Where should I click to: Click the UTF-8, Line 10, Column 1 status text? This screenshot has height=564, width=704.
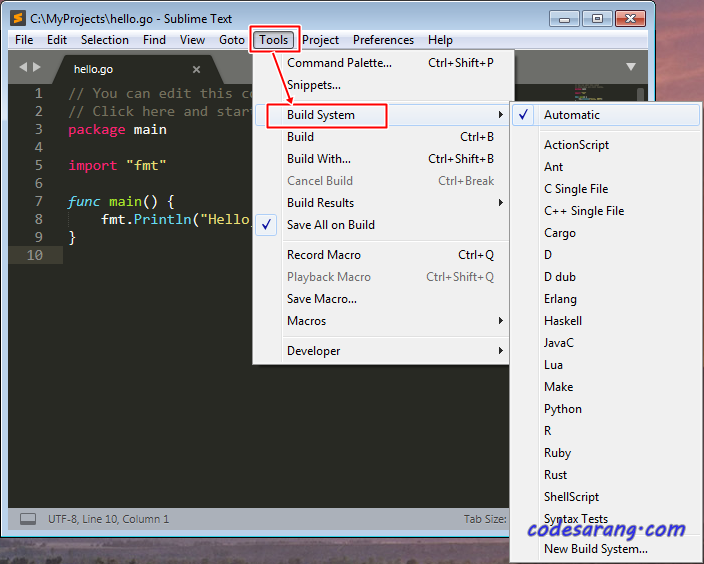[x=108, y=519]
